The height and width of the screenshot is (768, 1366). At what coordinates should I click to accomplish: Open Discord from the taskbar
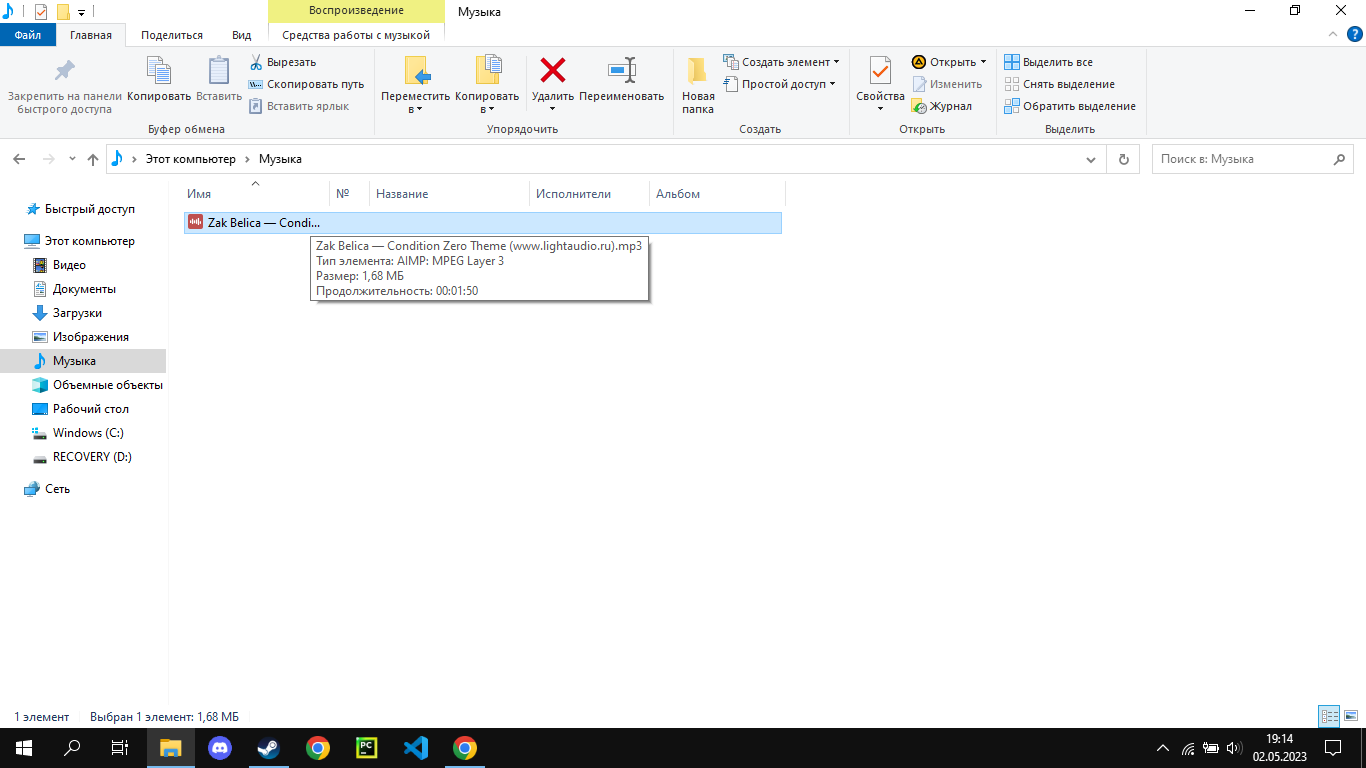tap(220, 747)
